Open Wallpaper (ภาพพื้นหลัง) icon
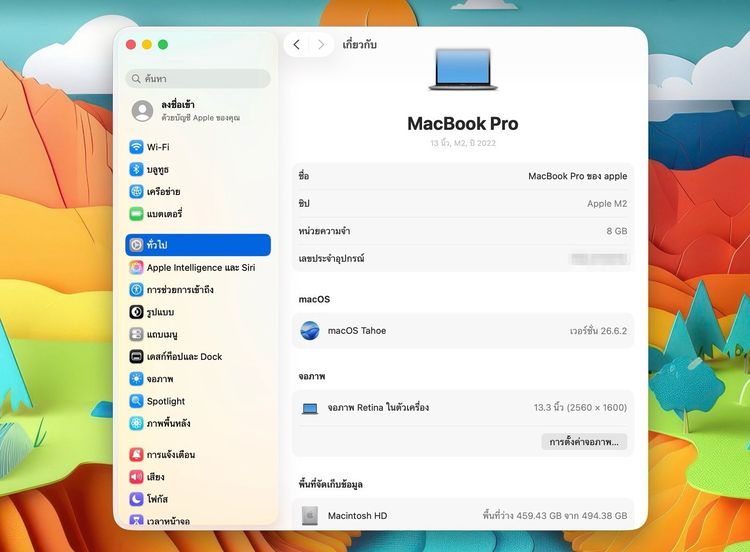The height and width of the screenshot is (552, 750). pos(136,423)
